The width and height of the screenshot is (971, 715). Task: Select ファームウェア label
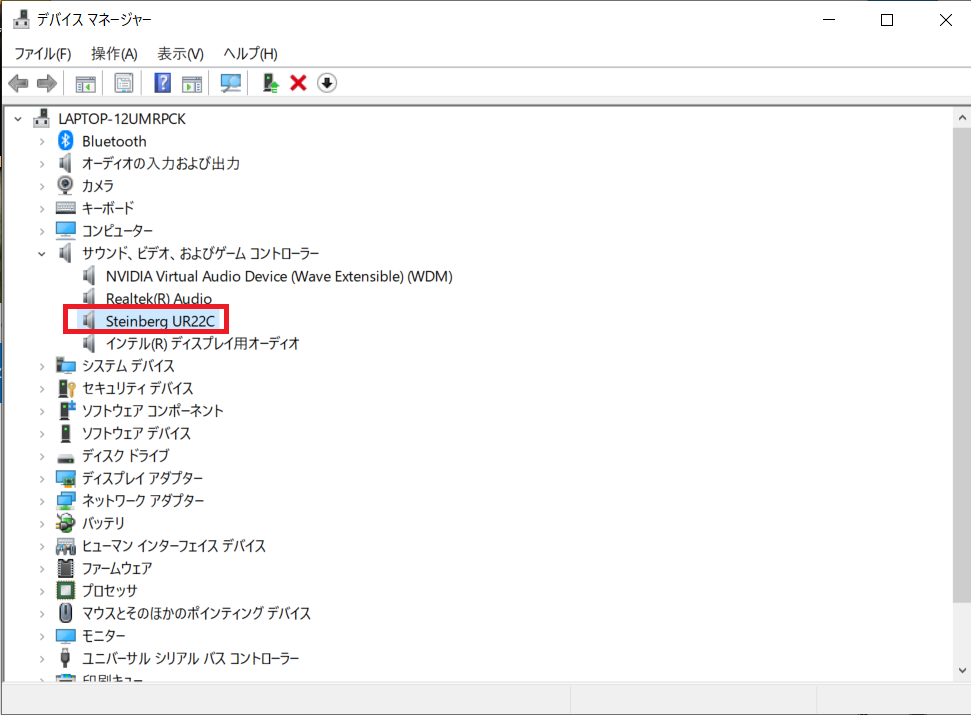pyautogui.click(x=117, y=568)
